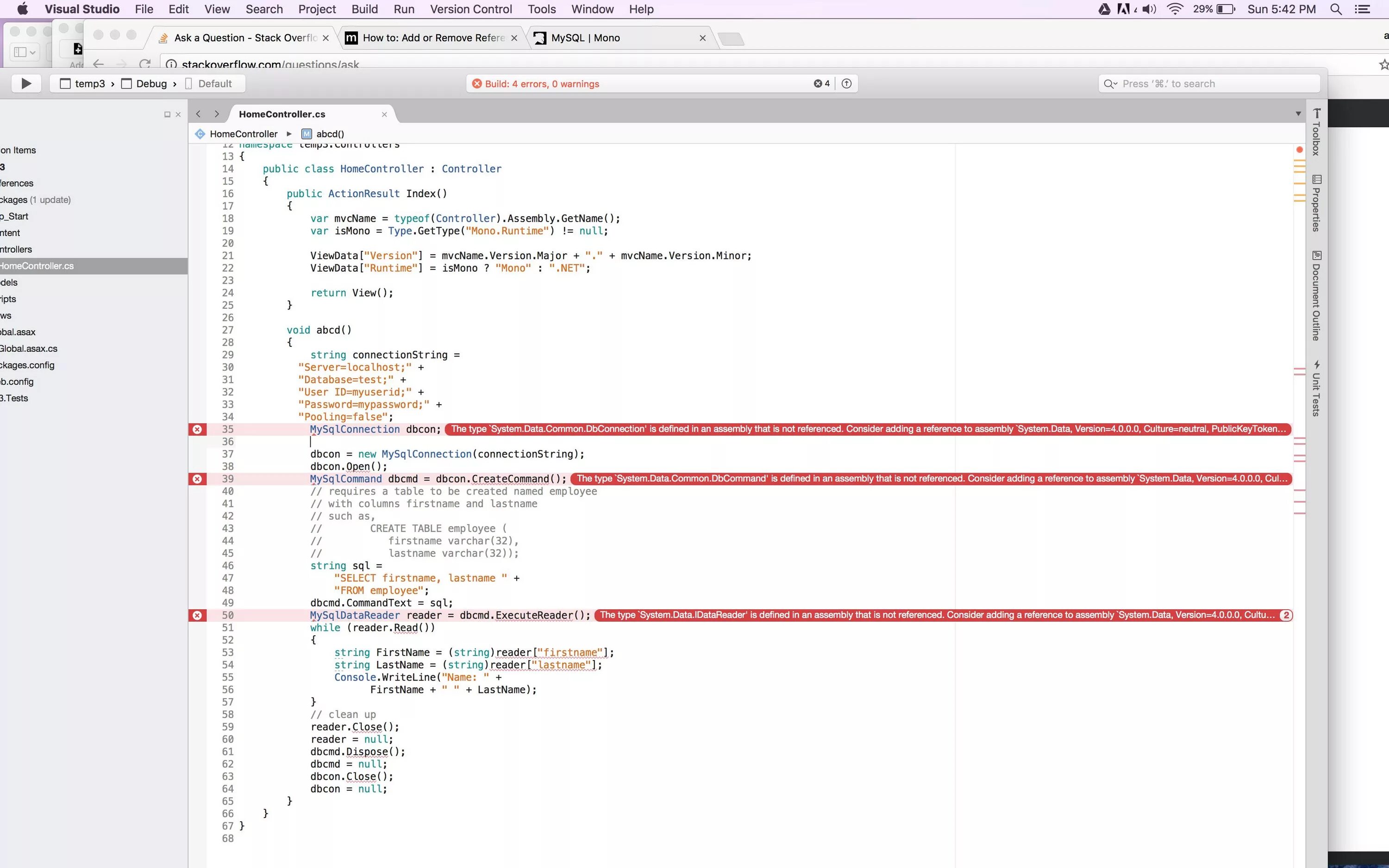Close the Stack Overflow browser tab
Image resolution: width=1389 pixels, height=868 pixels.
(x=325, y=38)
